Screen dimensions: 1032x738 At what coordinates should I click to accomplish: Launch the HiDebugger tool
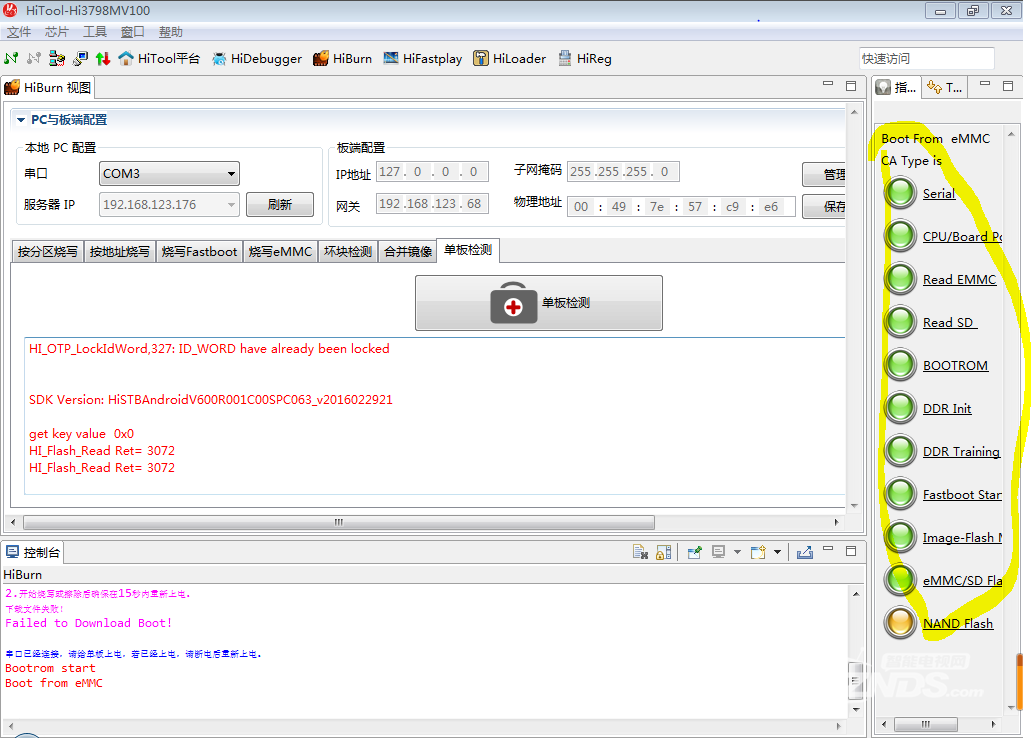click(257, 59)
